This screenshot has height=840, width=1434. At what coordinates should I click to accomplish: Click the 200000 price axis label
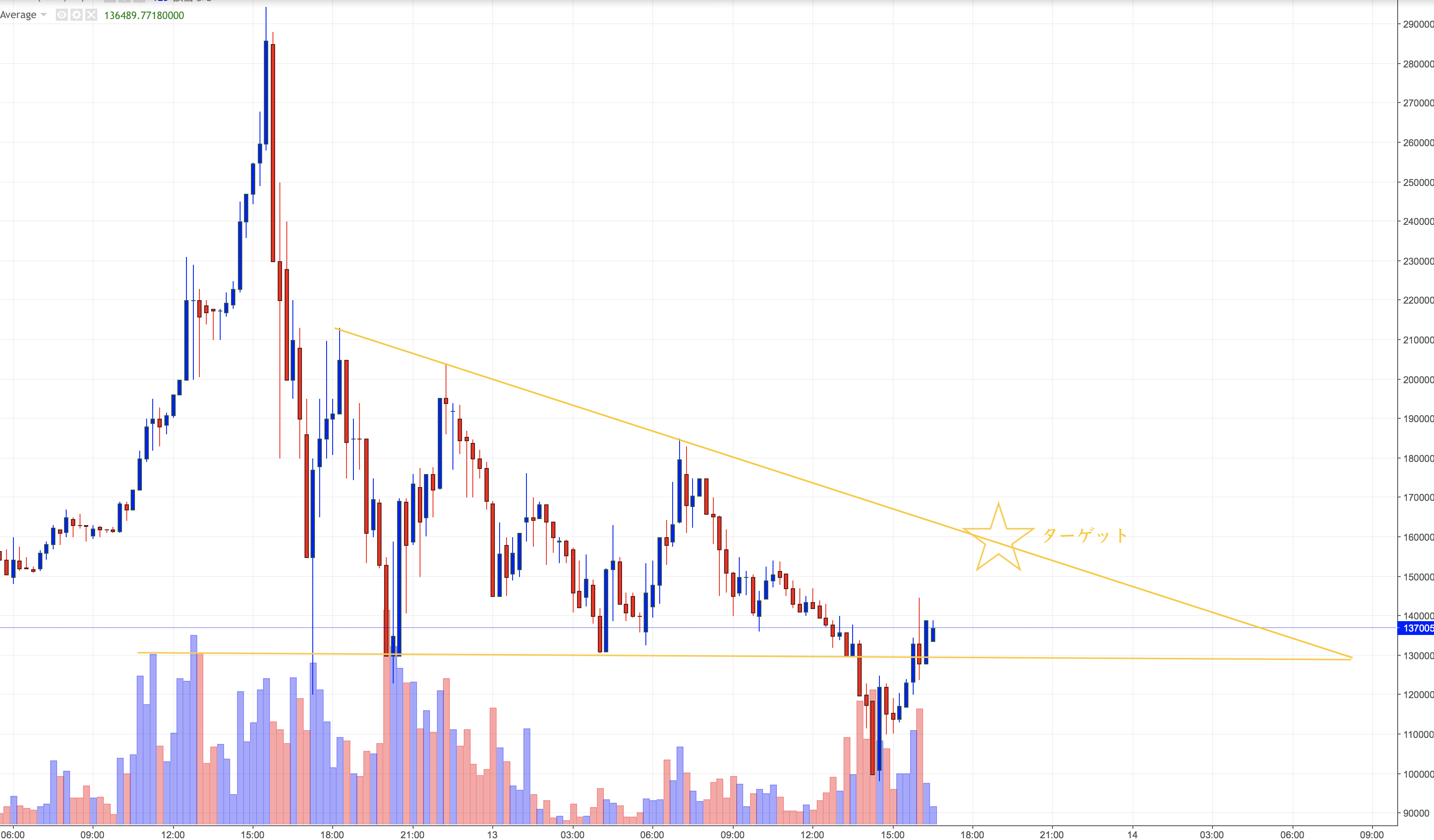pyautogui.click(x=1417, y=380)
